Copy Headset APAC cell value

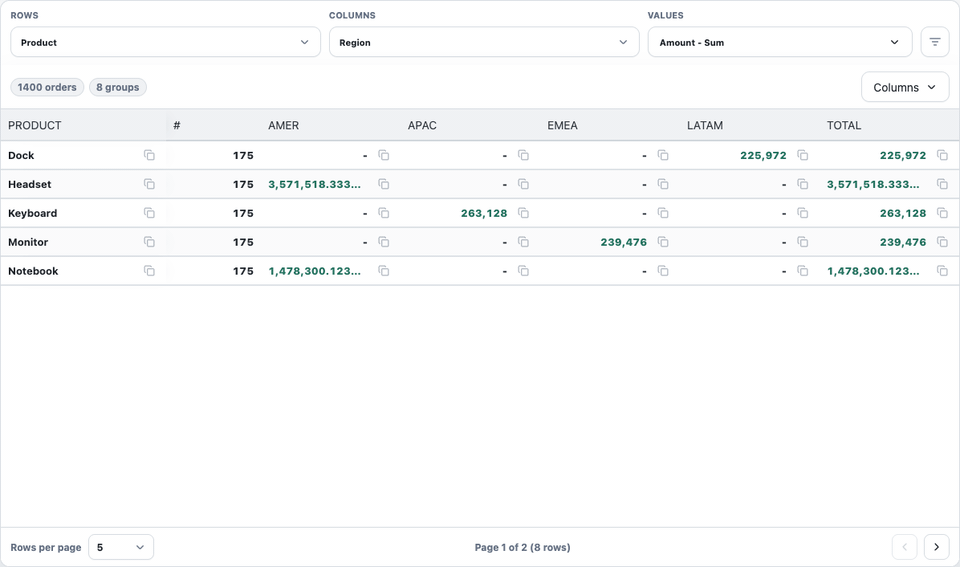tap(523, 184)
